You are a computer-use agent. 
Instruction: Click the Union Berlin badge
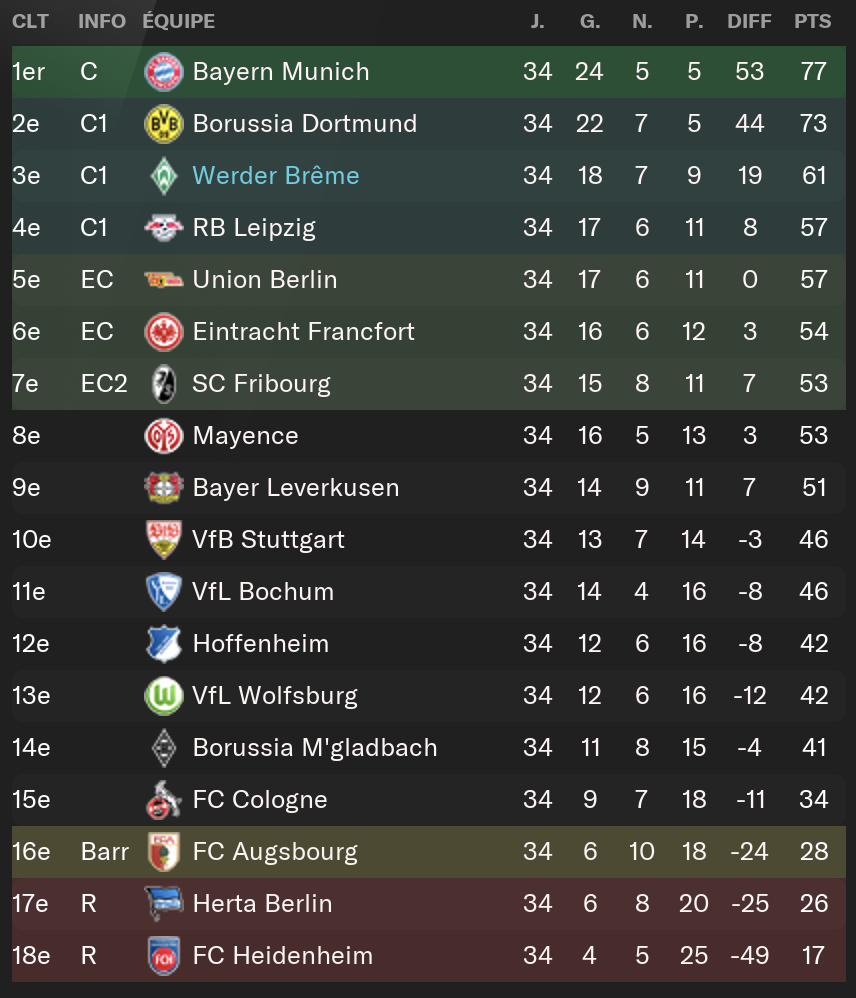[x=164, y=280]
